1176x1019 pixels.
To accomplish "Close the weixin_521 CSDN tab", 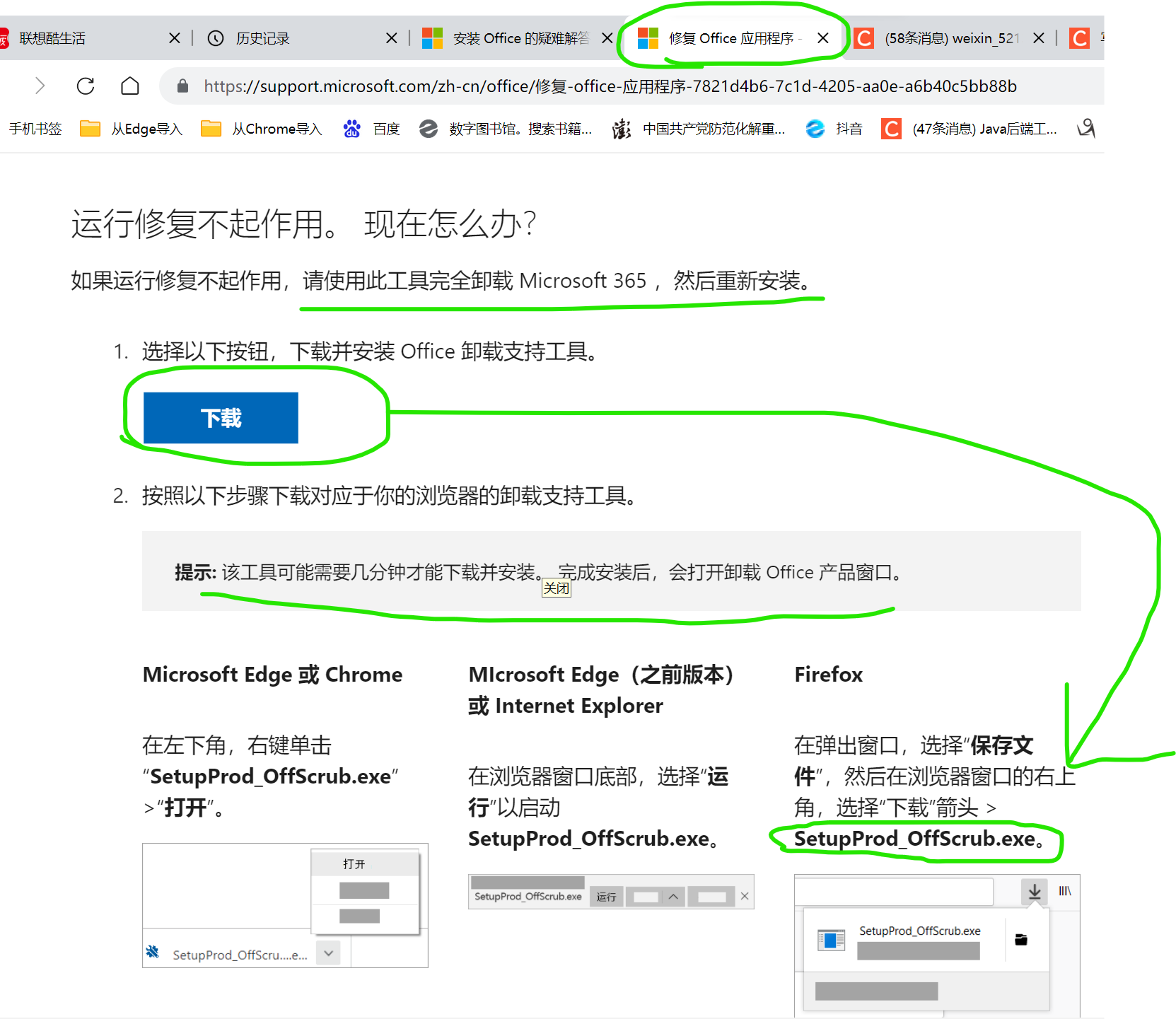I will 1038,38.
